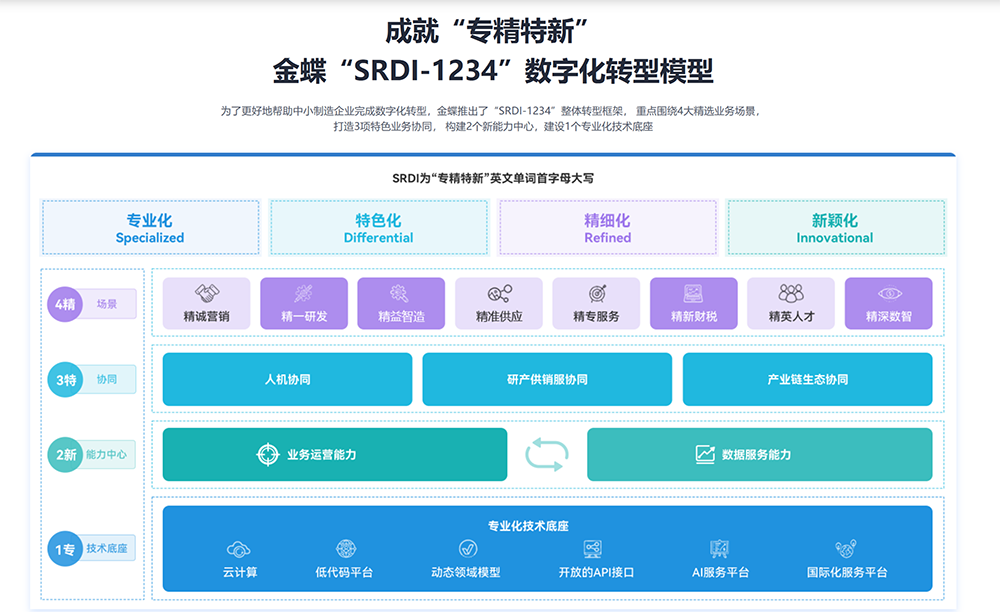Click the 精英人才 text label
1000x612 pixels.
pos(791,316)
